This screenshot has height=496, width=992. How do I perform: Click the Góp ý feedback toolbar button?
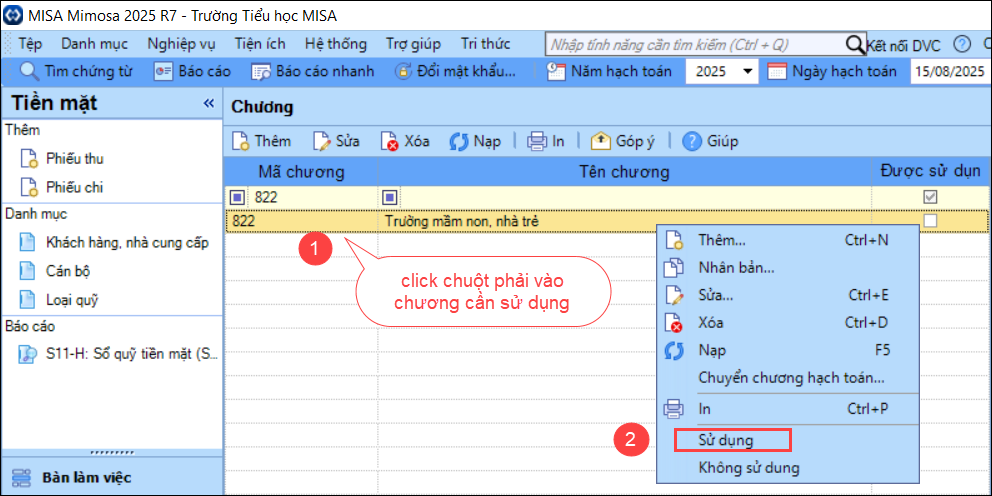(x=623, y=140)
